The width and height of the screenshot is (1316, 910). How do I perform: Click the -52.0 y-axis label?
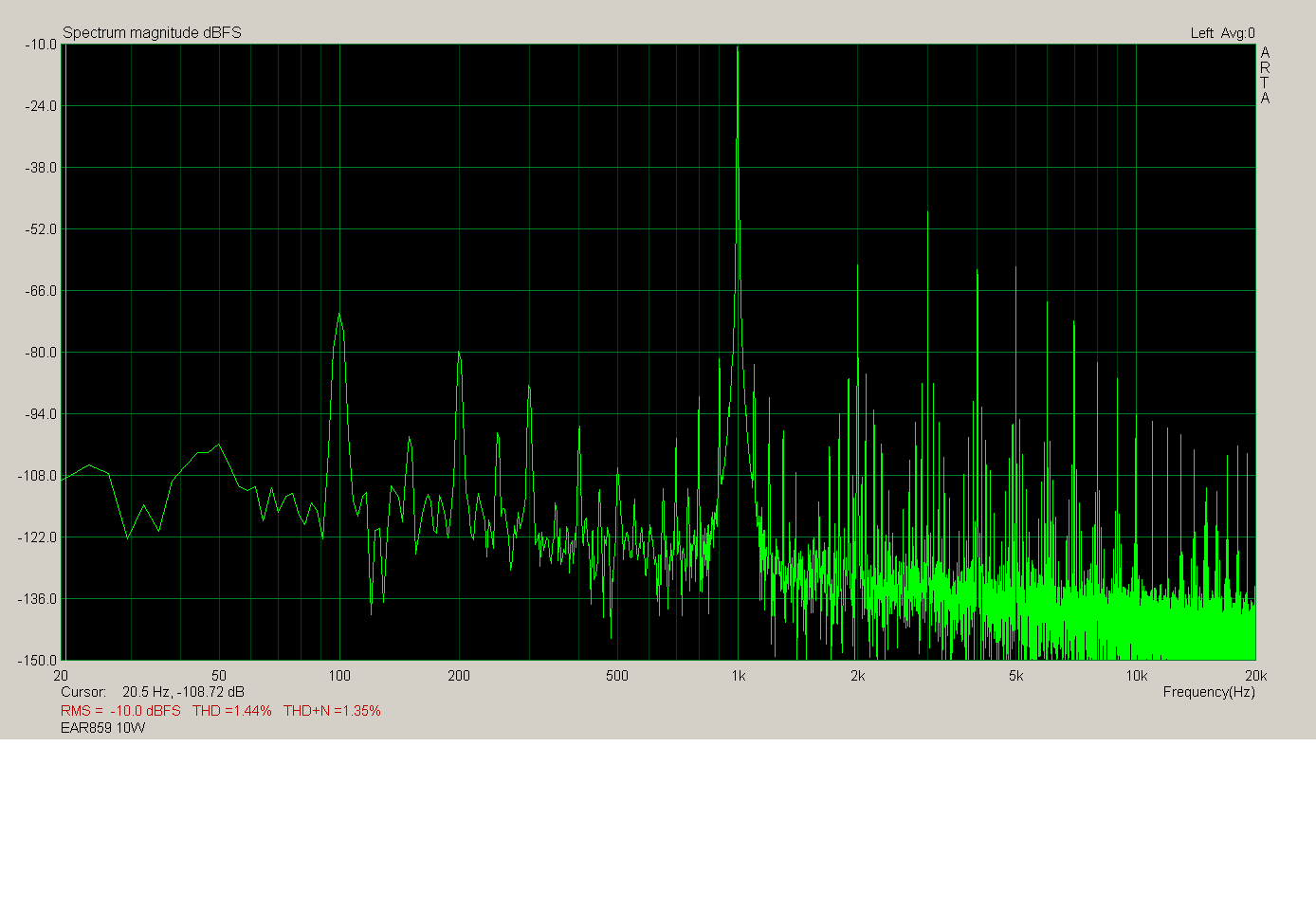pyautogui.click(x=41, y=229)
